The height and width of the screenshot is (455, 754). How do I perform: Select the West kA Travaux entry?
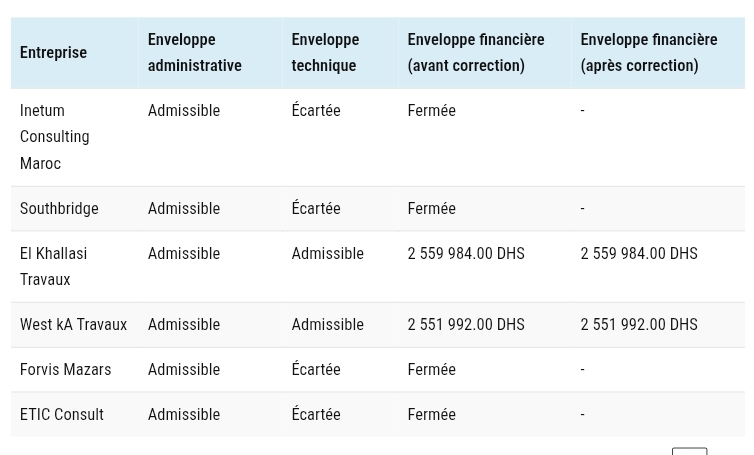pos(73,324)
